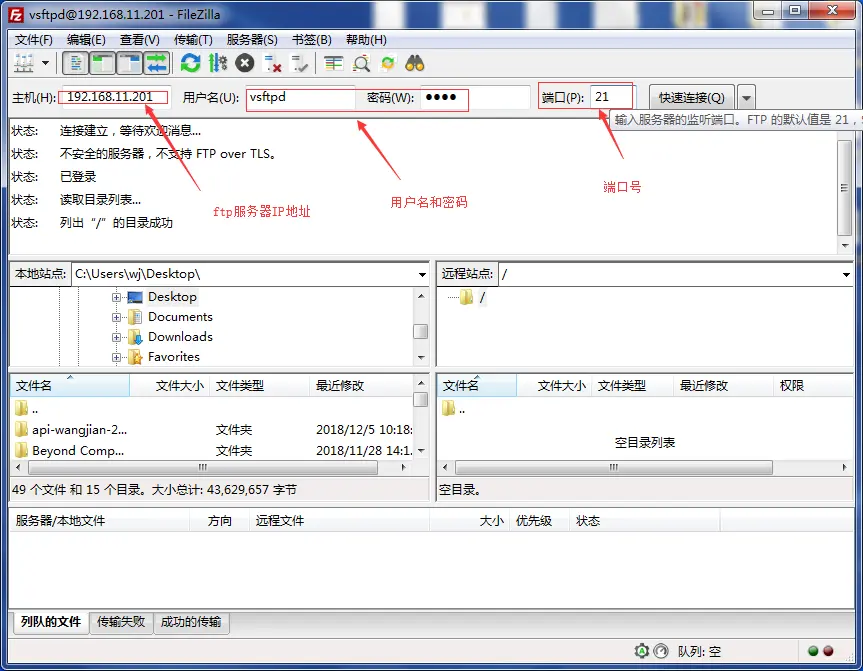This screenshot has width=863, height=671.
Task: Click the password input field
Action: click(475, 97)
